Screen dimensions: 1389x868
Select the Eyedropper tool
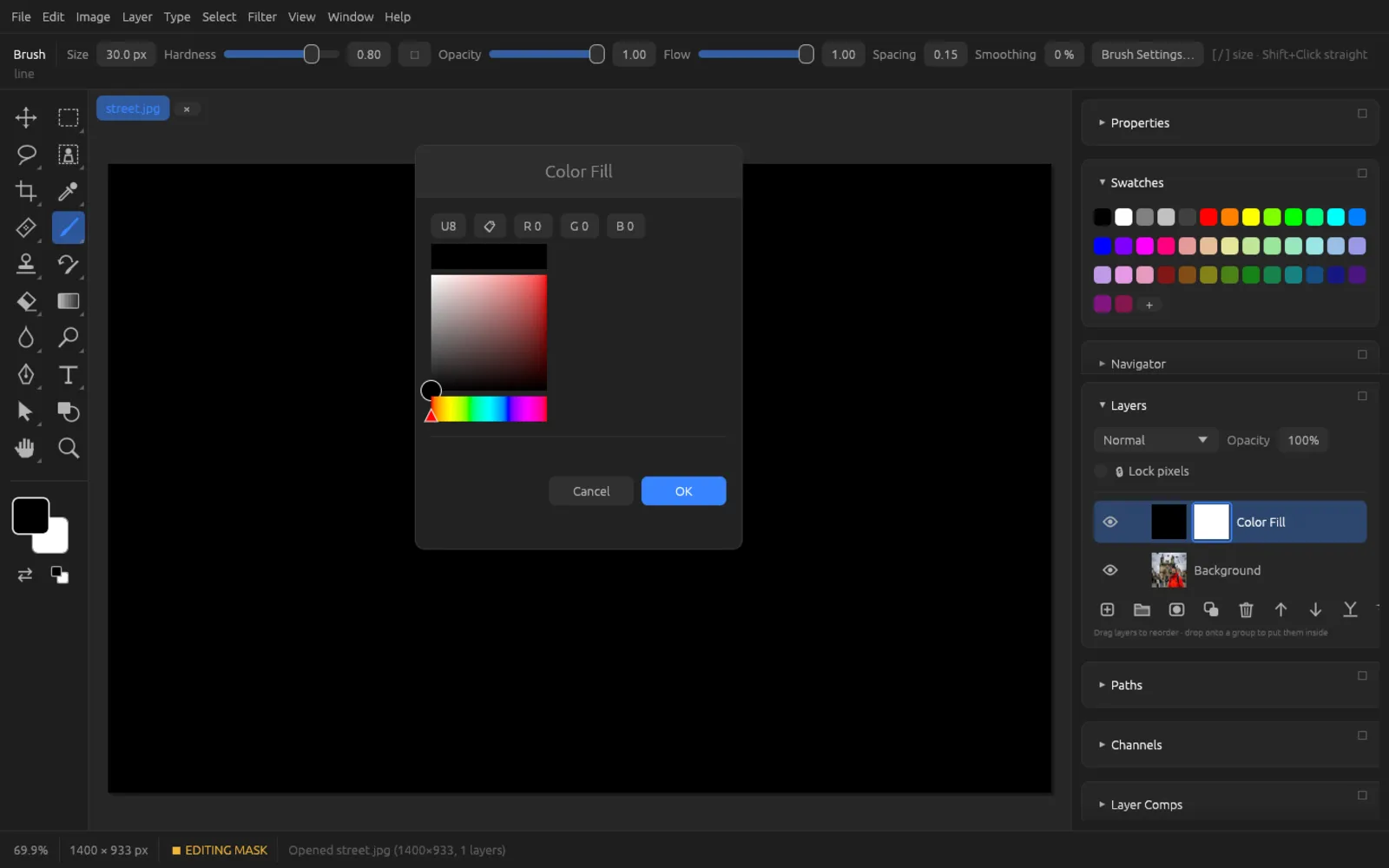point(68,191)
